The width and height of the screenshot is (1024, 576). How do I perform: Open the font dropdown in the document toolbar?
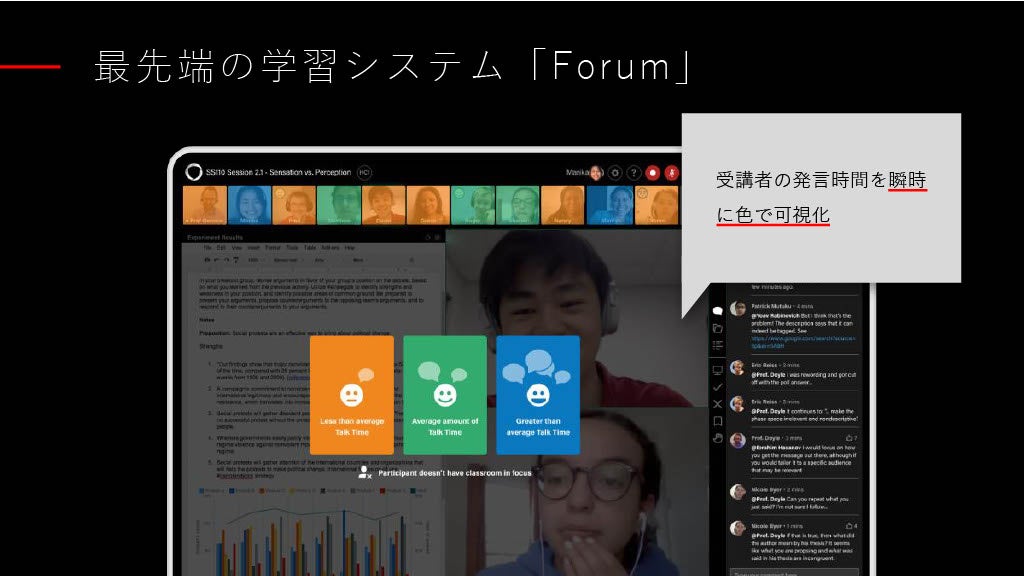coord(319,260)
